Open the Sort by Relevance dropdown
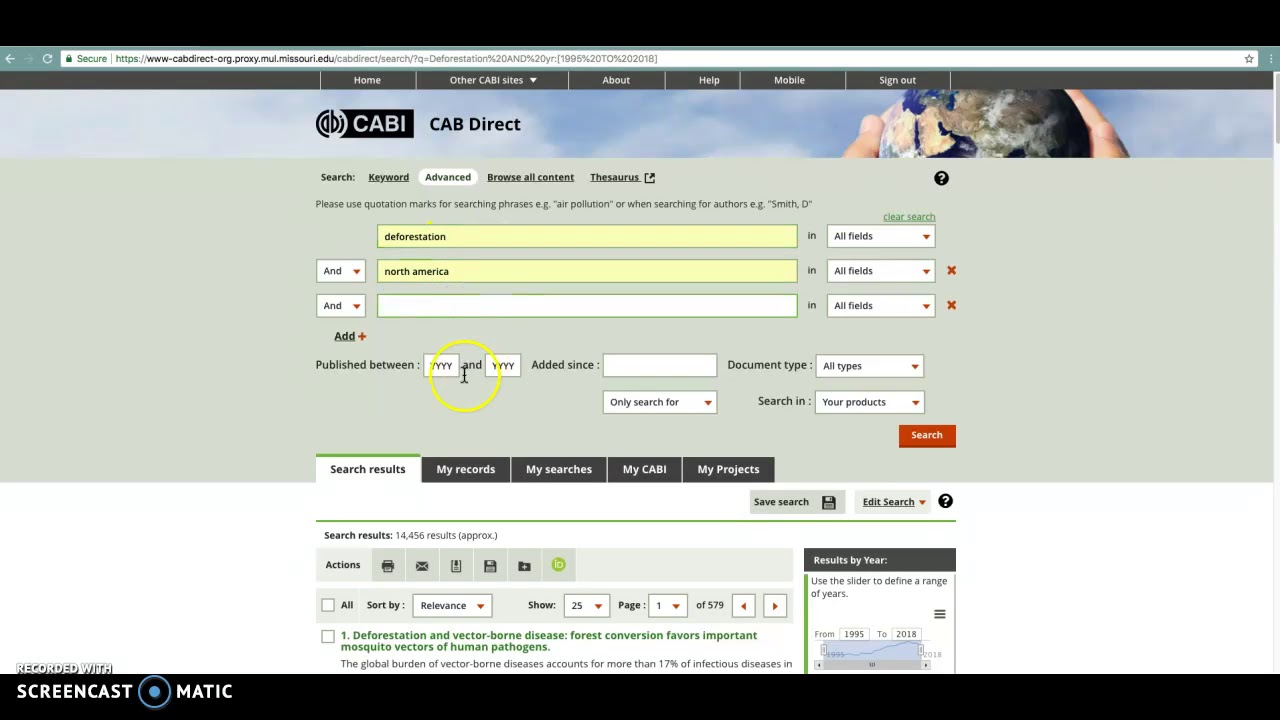The image size is (1280, 720). tap(453, 606)
